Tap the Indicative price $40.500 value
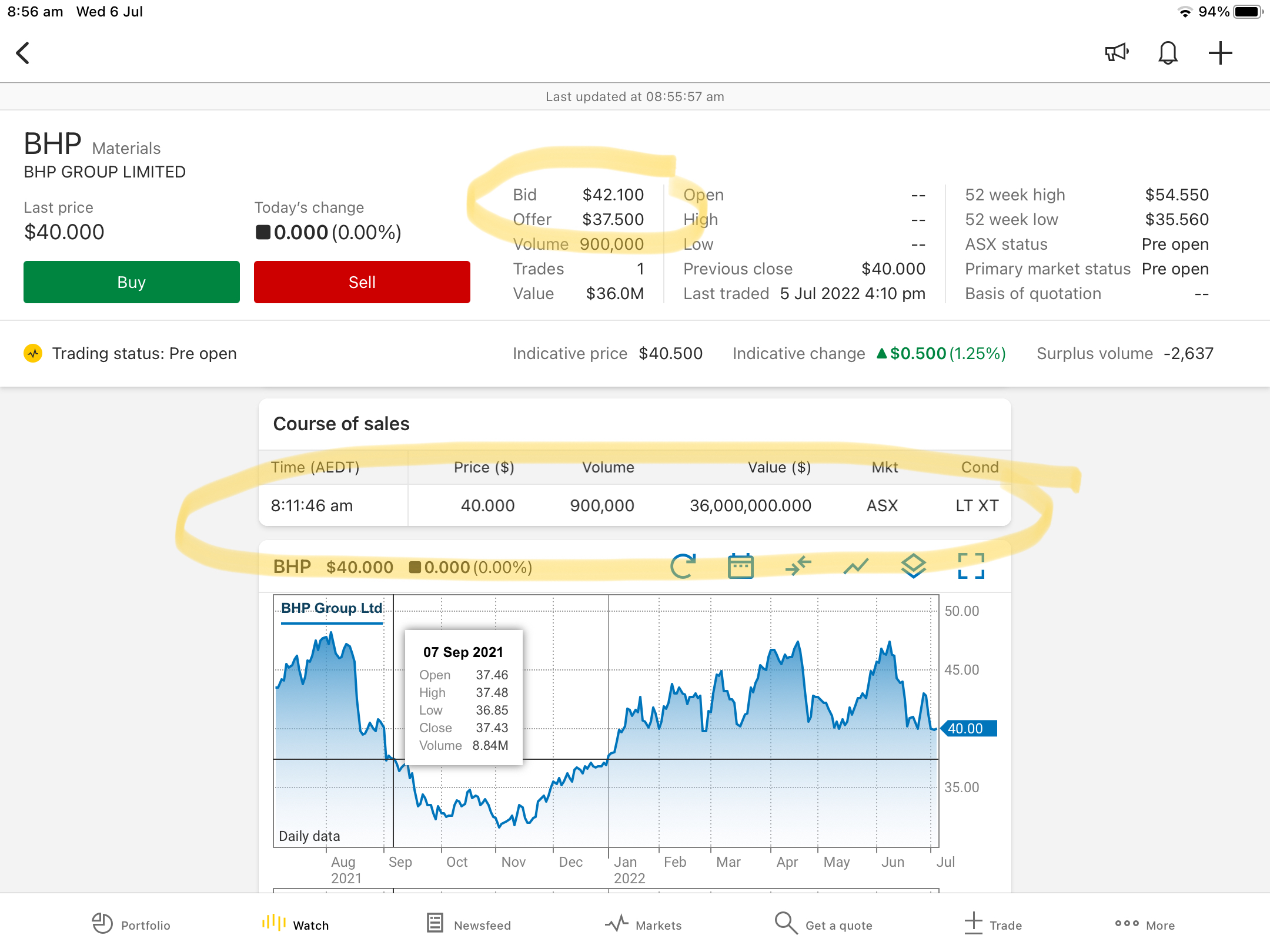The height and width of the screenshot is (952, 1270). coord(670,353)
